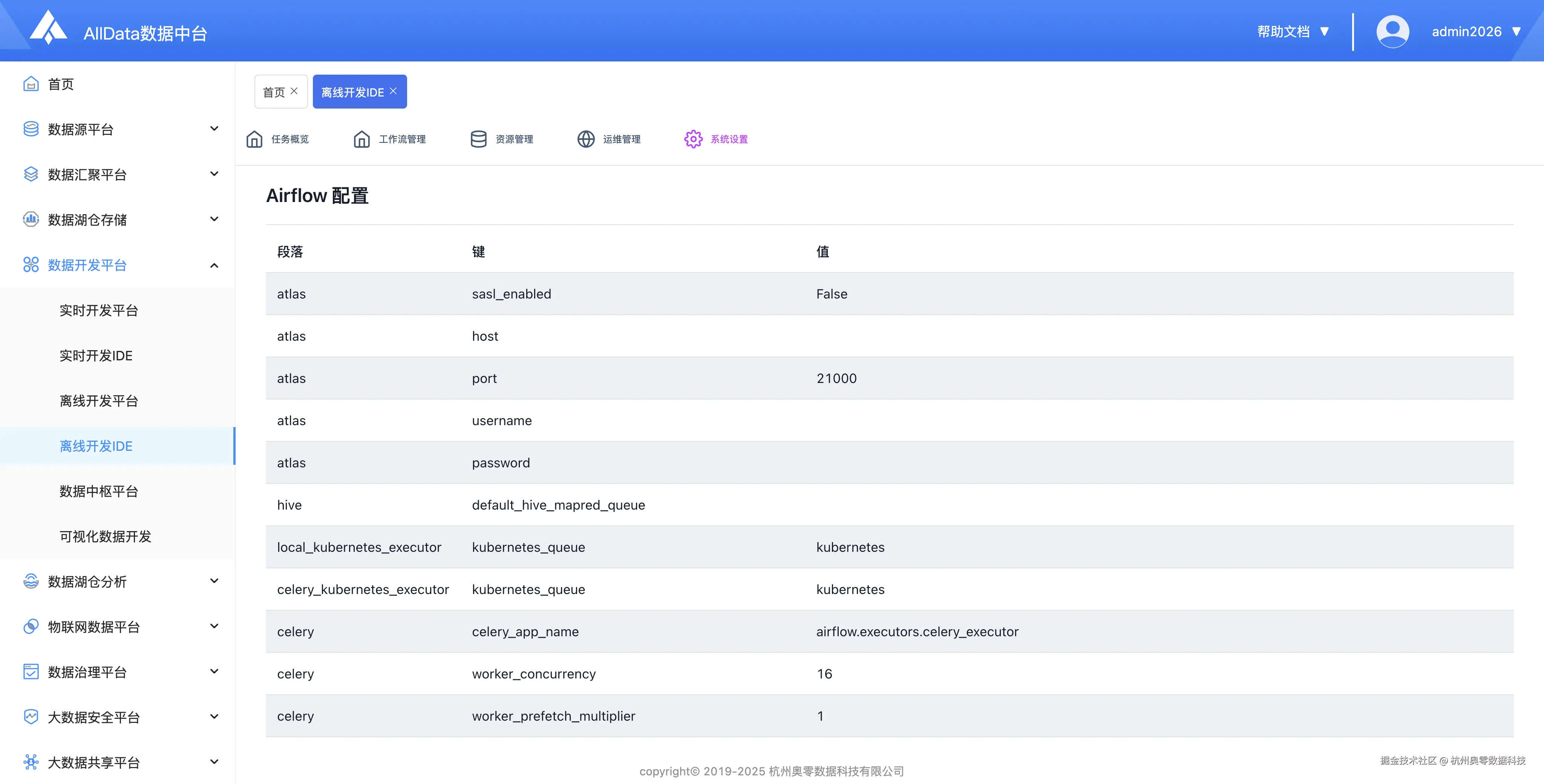Collapse the 数据开发平台 menu

pos(214,265)
